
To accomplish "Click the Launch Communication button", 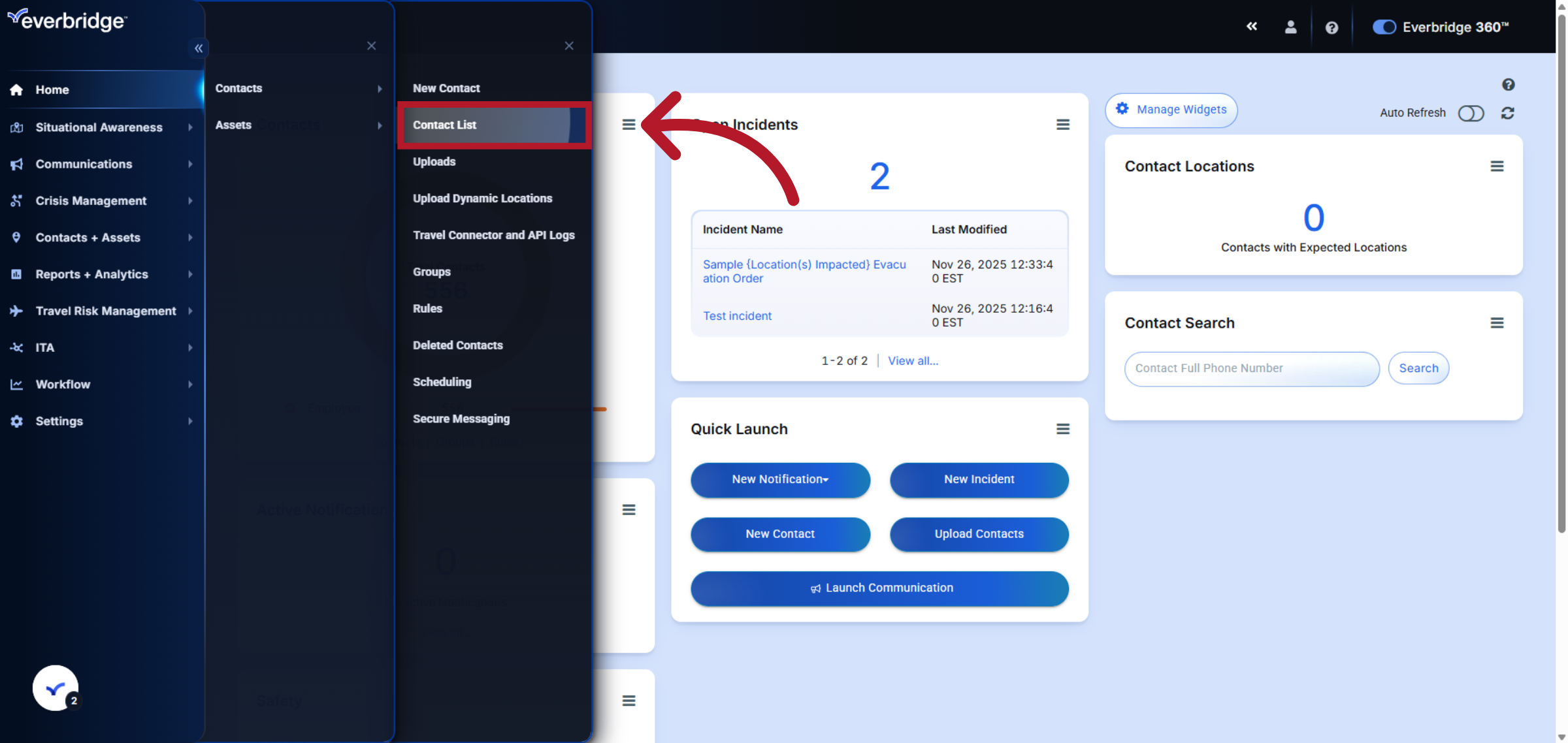I will [x=879, y=588].
